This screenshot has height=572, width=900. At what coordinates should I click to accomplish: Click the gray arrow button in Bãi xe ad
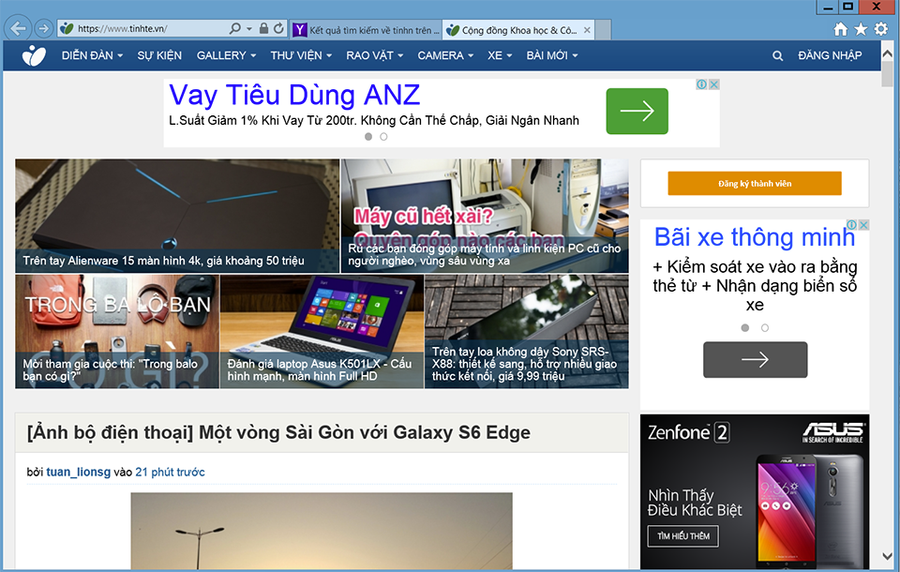click(755, 360)
